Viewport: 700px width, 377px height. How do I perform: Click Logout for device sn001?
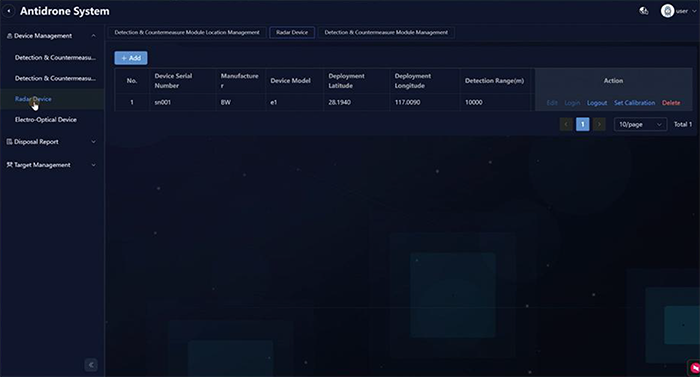click(x=597, y=103)
